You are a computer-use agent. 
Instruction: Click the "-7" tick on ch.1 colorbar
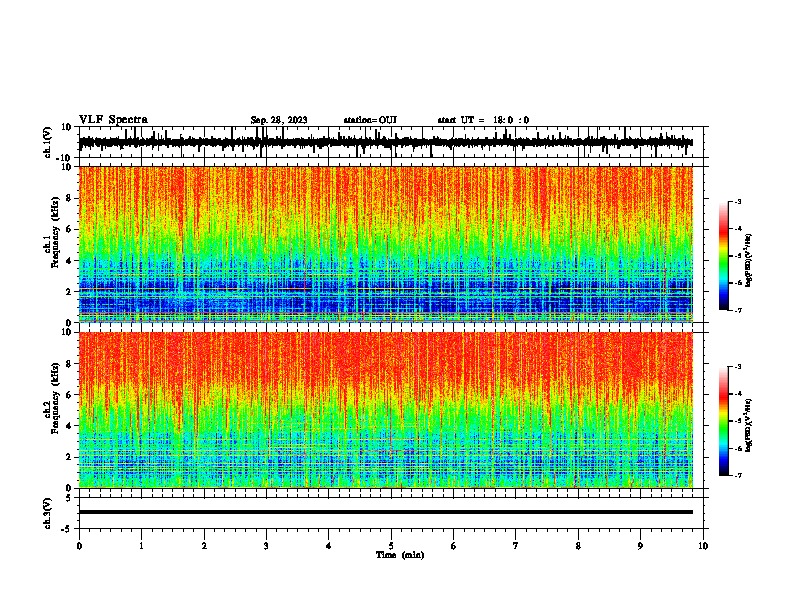coord(737,310)
